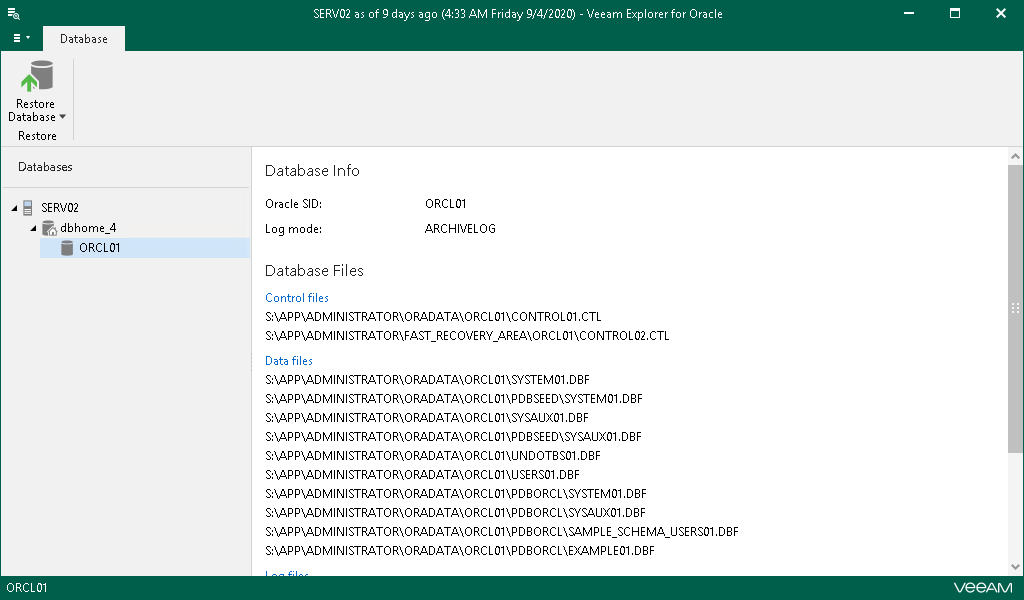Image resolution: width=1024 pixels, height=600 pixels.
Task: Click the dotted grip handle on right edge
Action: 1016,309
